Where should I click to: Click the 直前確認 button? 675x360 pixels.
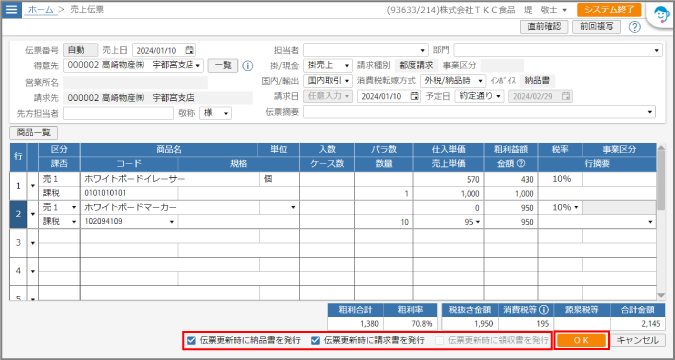point(544,27)
